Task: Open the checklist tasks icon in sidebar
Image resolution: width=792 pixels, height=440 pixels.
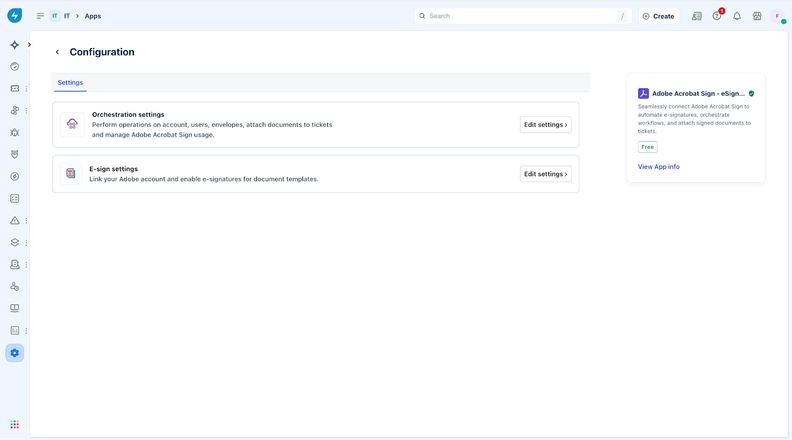Action: 15,199
